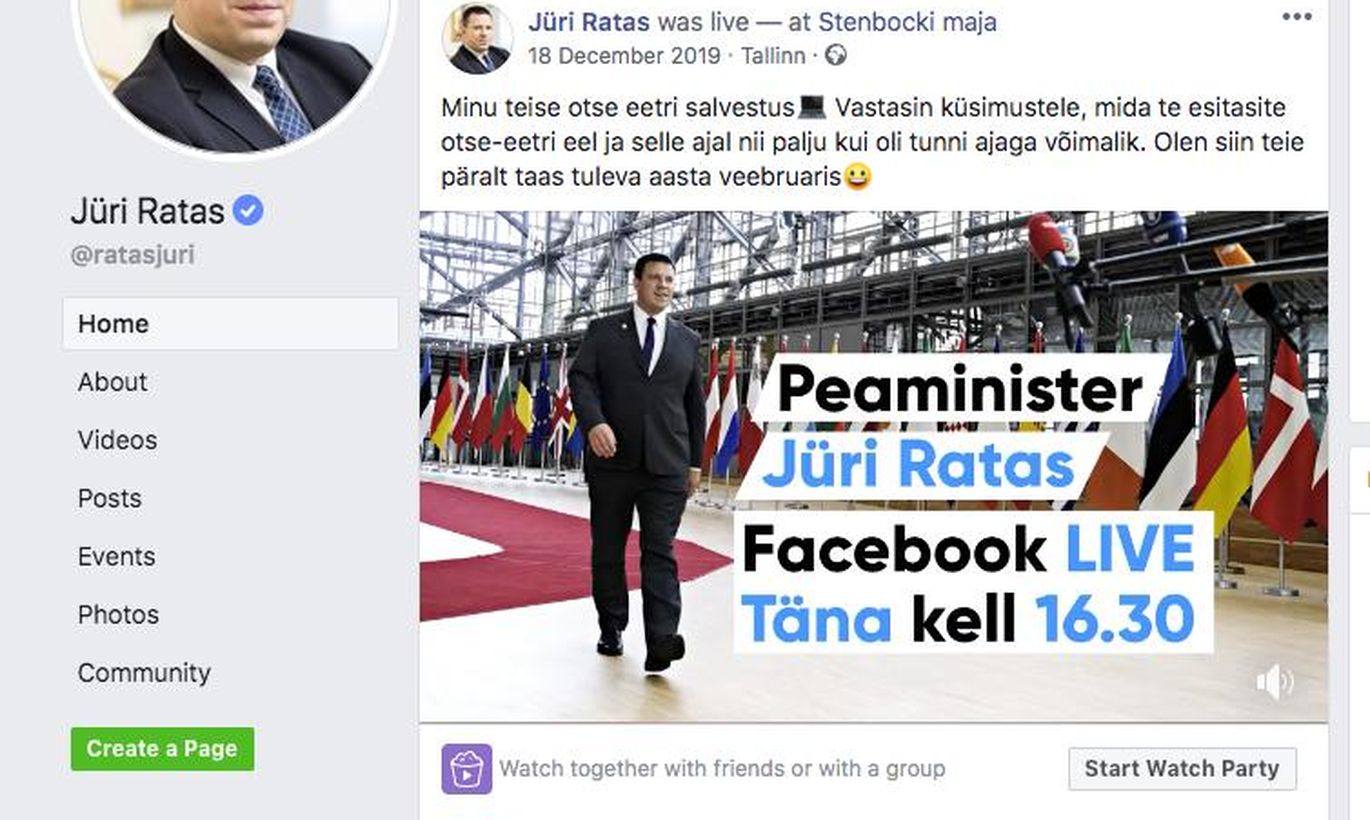Open the Posts section
This screenshot has width=1370, height=820.
pos(110,498)
